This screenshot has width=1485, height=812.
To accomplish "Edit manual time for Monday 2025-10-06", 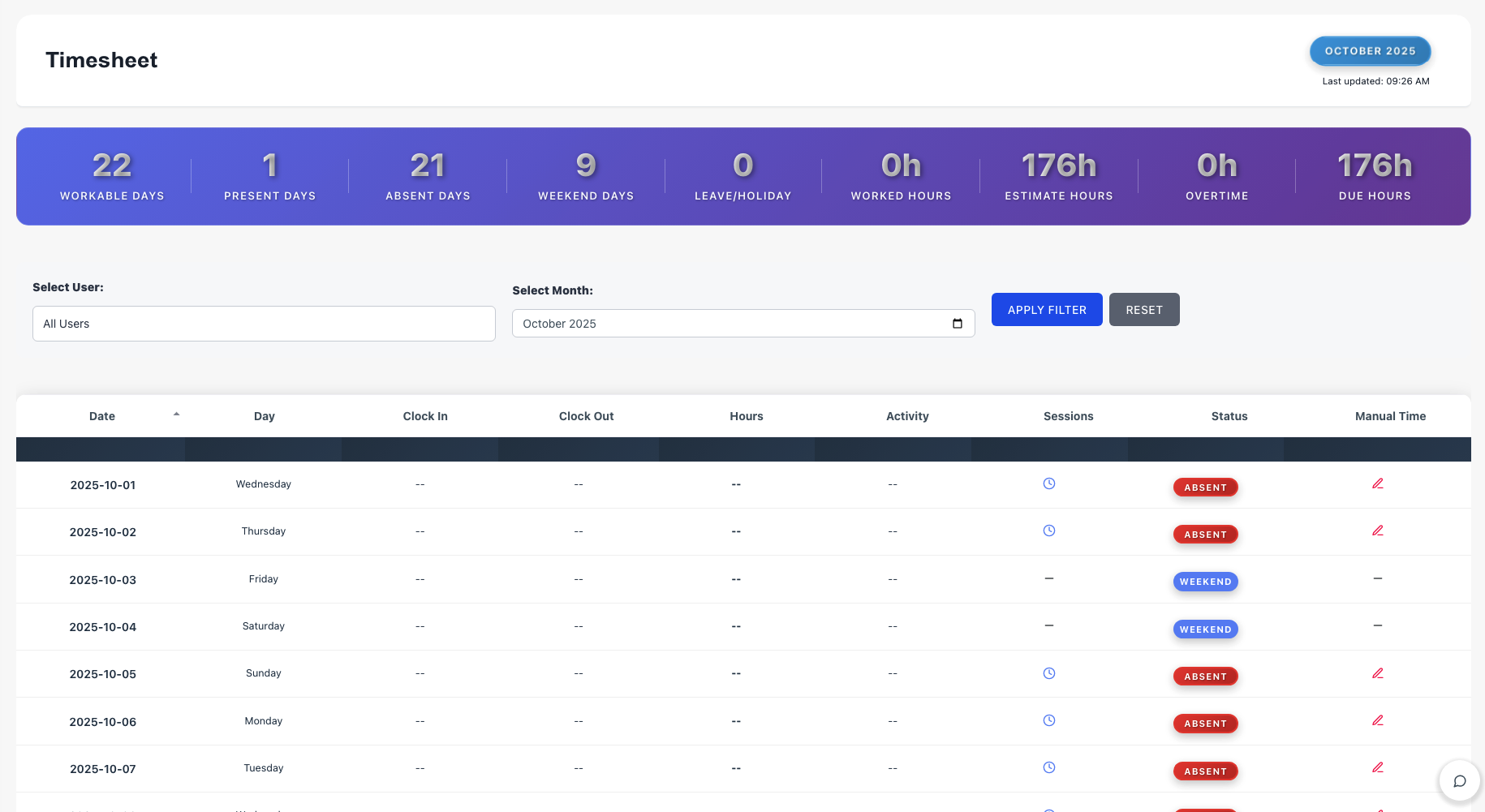I will tap(1377, 720).
